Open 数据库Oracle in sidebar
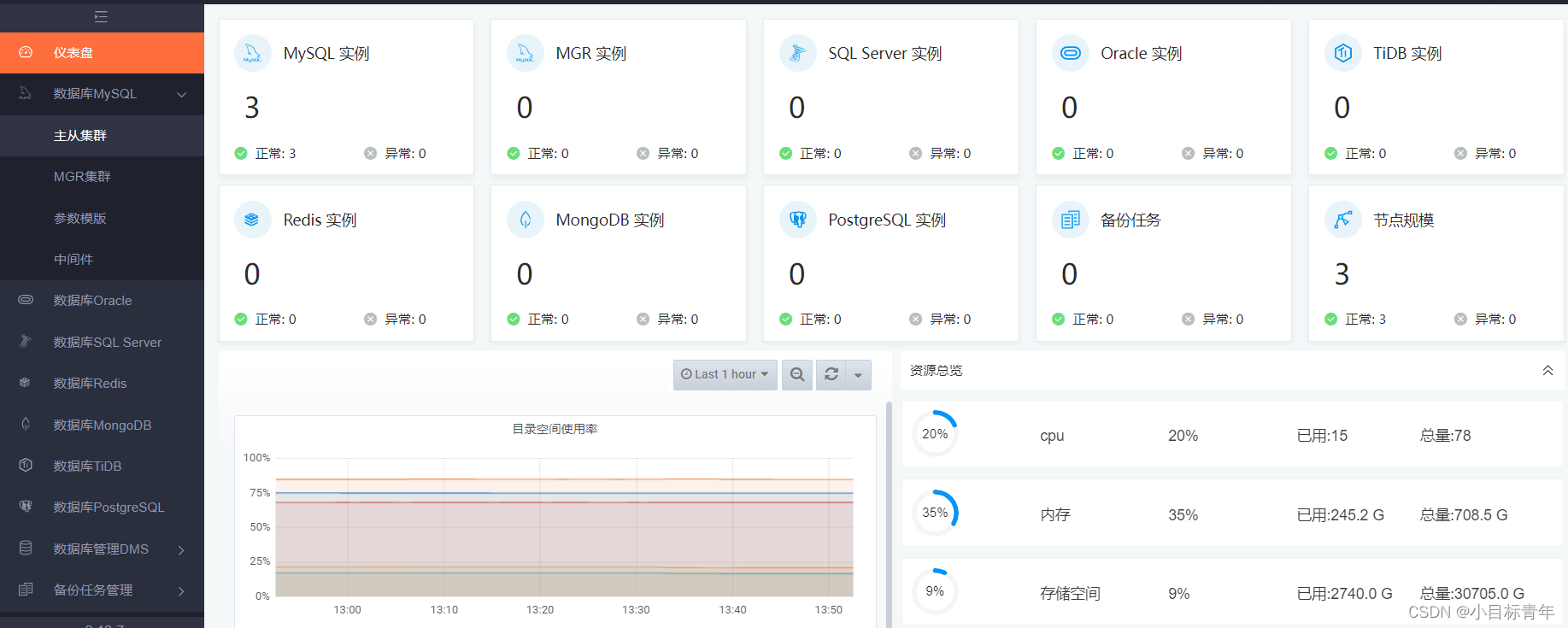The height and width of the screenshot is (628, 1568). point(102,301)
